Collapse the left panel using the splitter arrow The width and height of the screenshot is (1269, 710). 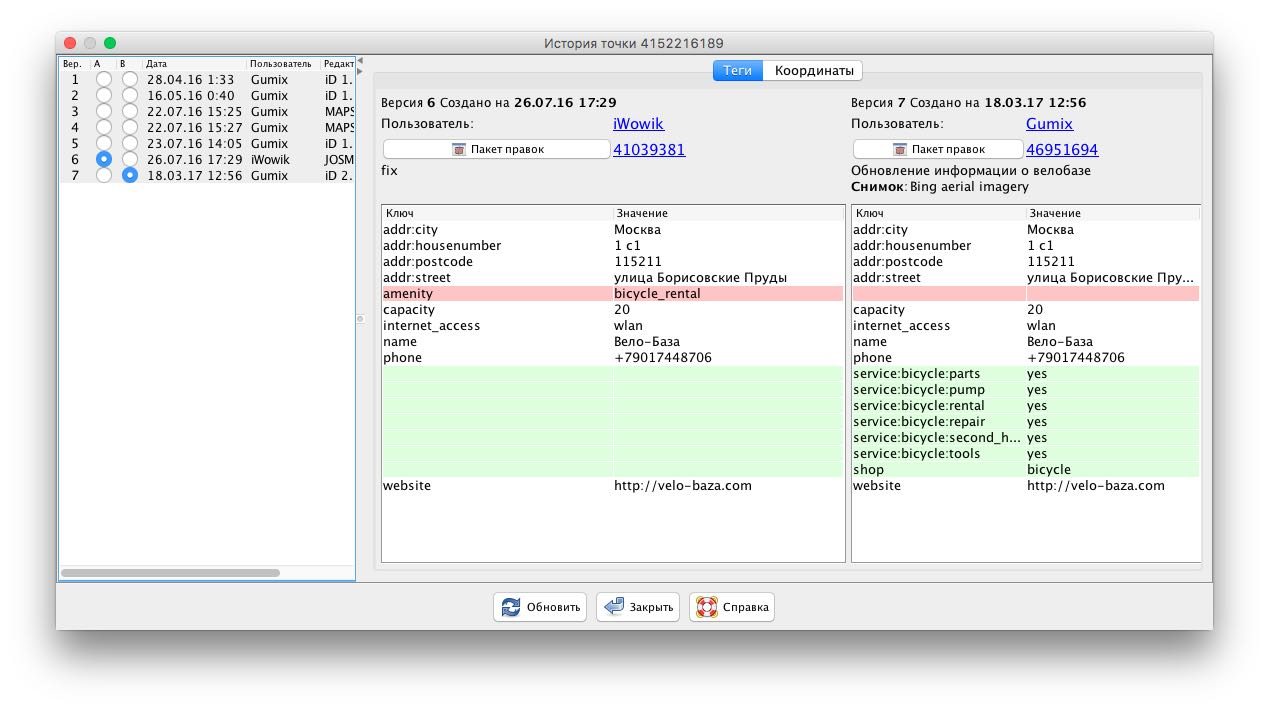(x=360, y=61)
